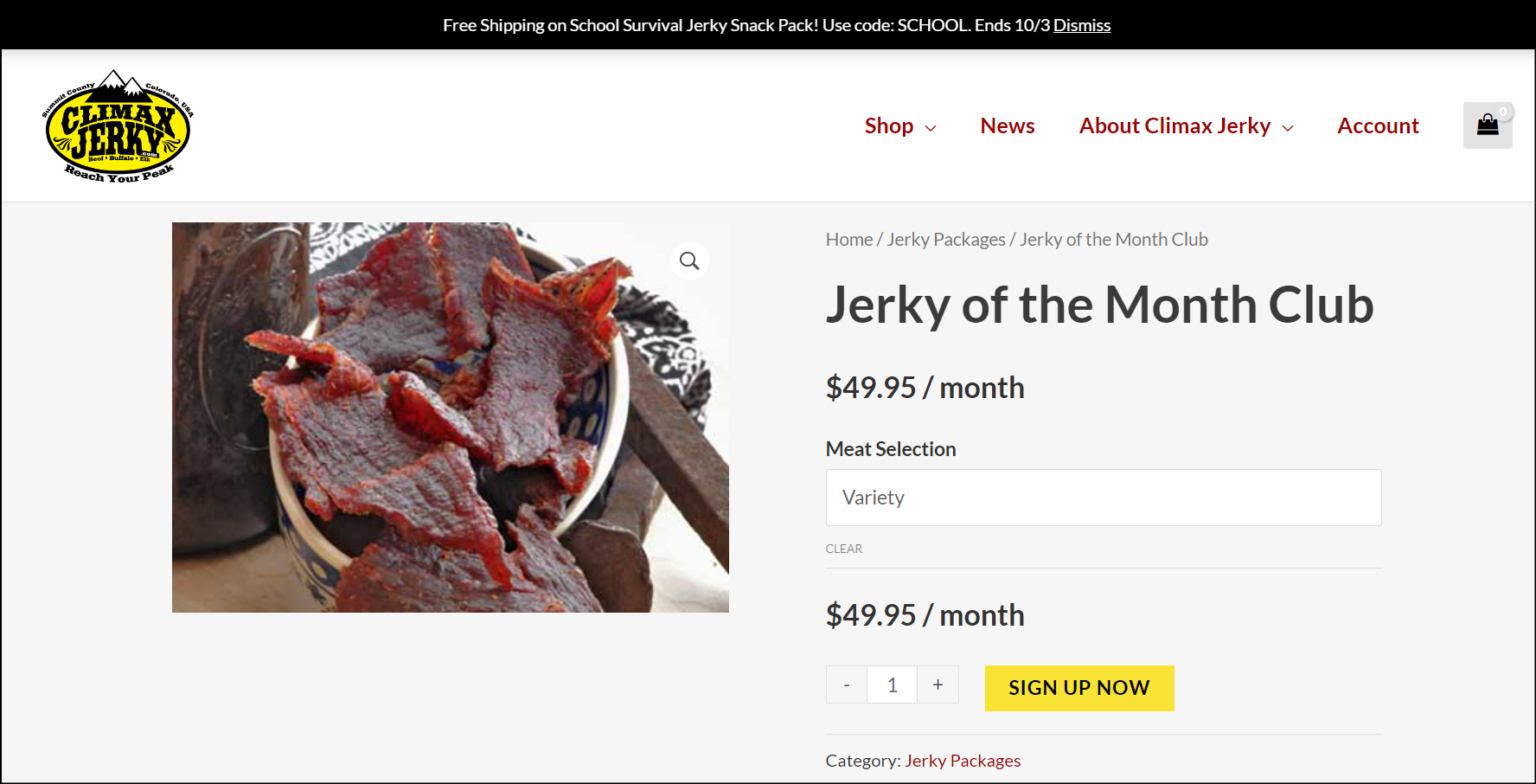Open the Jerky Packages category link
The image size is (1536, 784).
[962, 760]
